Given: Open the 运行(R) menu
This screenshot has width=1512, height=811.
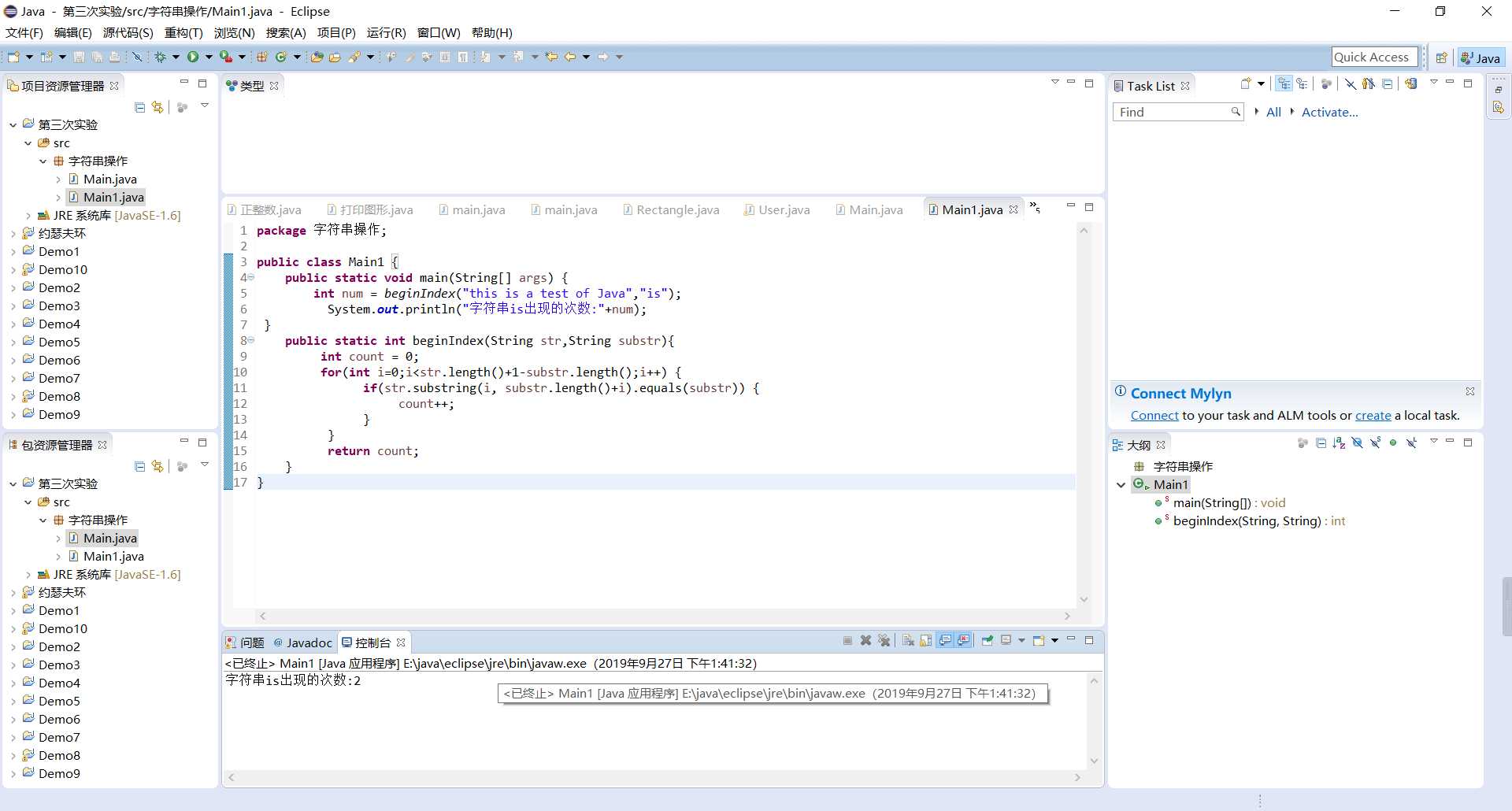Looking at the screenshot, I should pyautogui.click(x=386, y=32).
